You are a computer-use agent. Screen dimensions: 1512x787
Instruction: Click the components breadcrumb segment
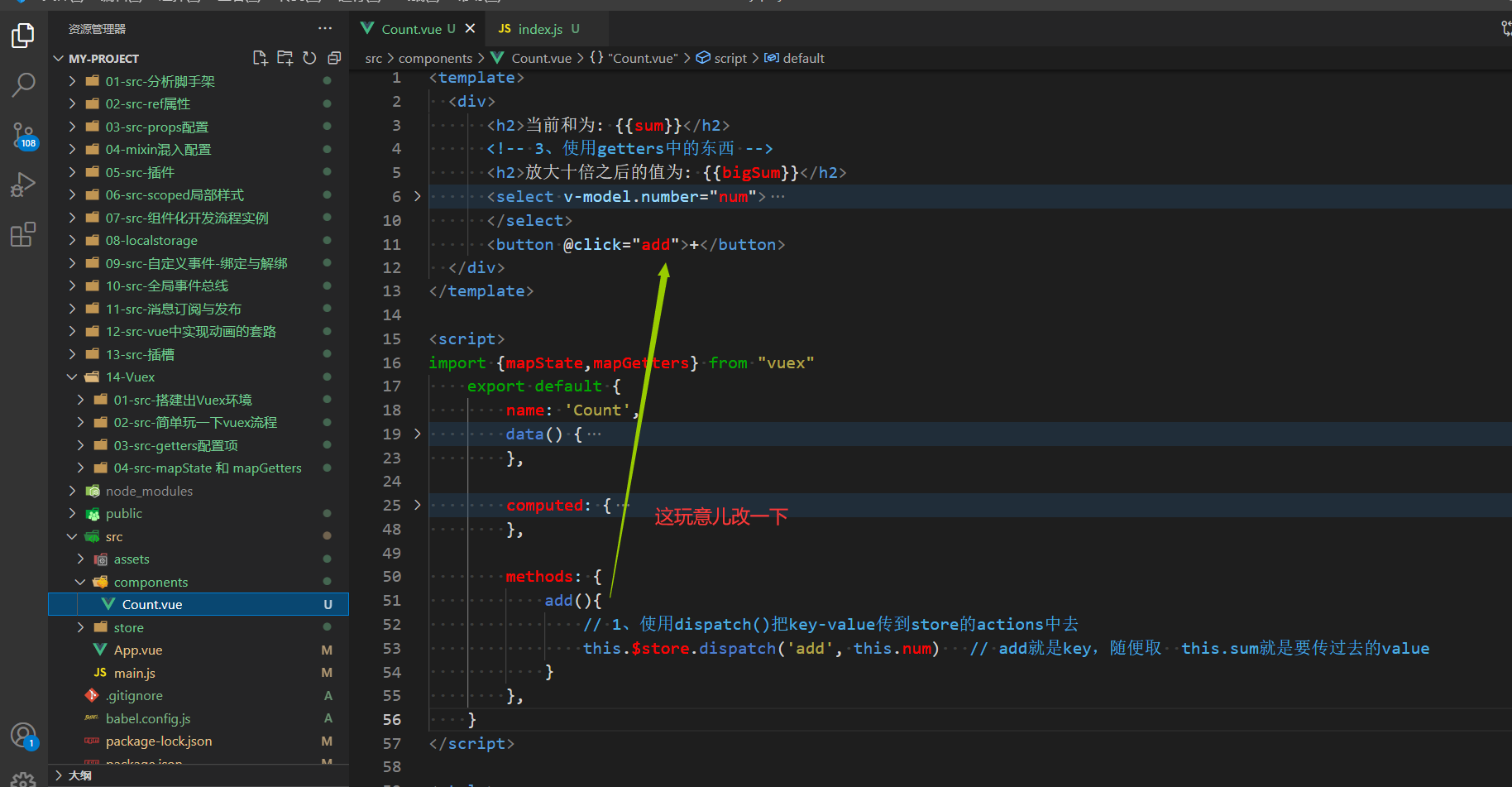435,58
